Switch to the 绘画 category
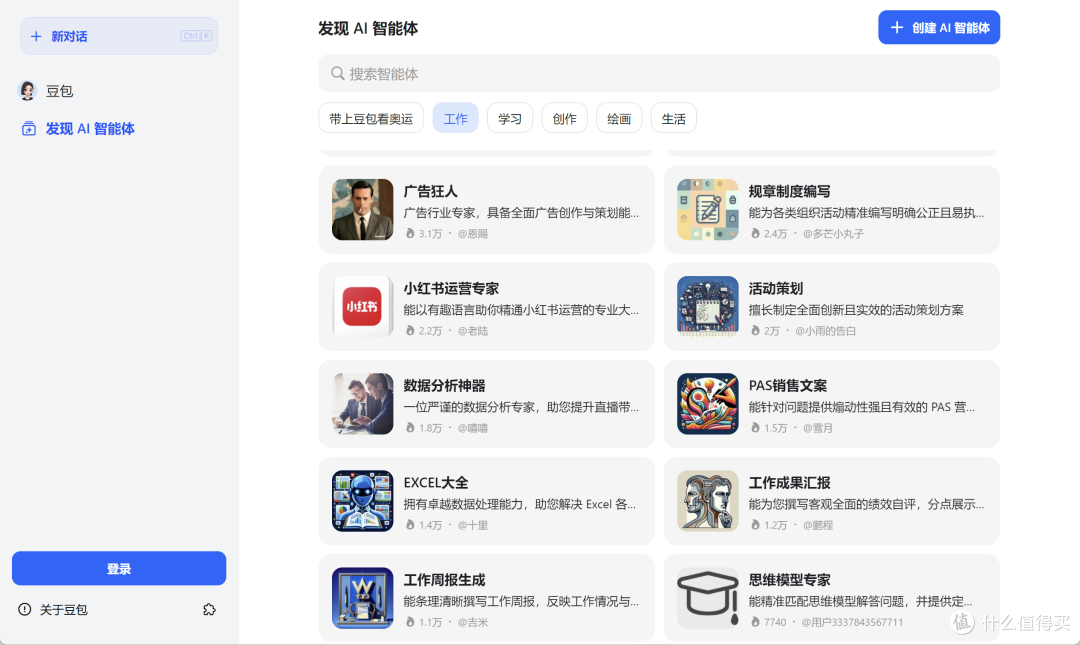The height and width of the screenshot is (645, 1080). coord(619,119)
